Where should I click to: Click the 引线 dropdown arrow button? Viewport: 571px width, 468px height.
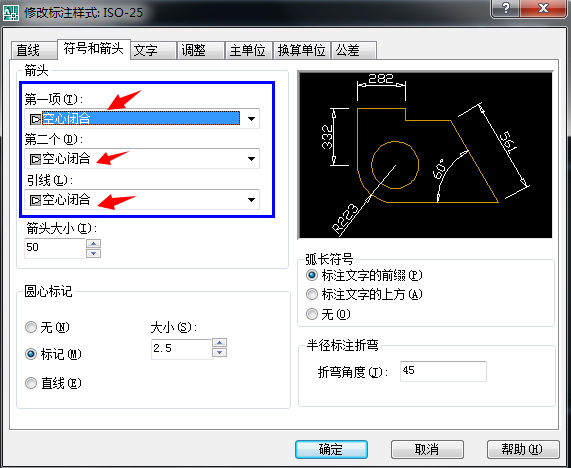(251, 200)
